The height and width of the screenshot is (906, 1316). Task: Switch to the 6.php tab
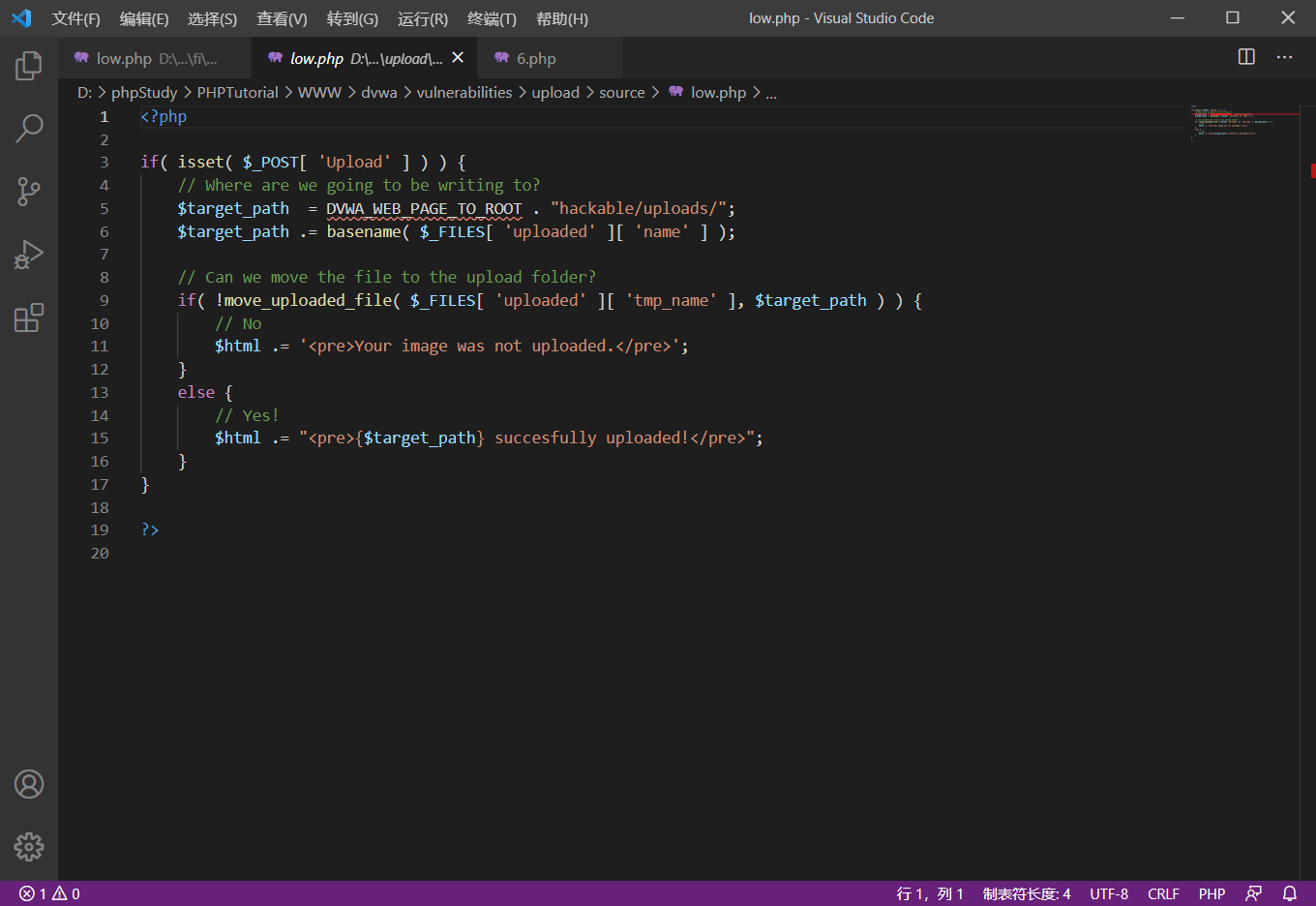point(535,58)
